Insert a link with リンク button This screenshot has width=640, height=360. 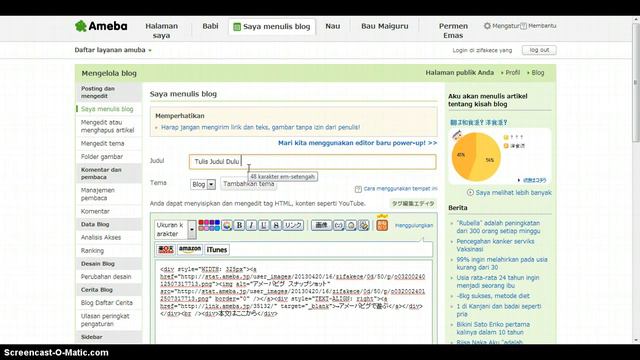(293, 225)
